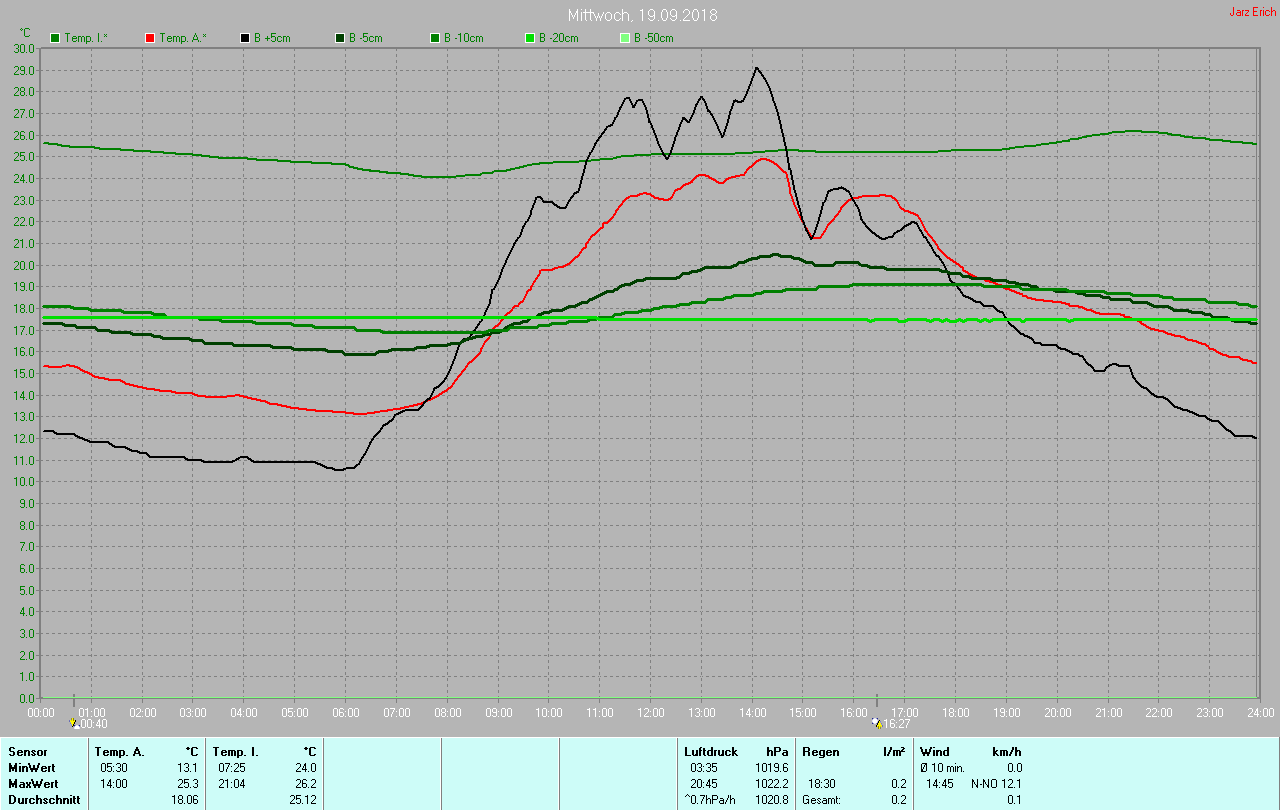The height and width of the screenshot is (810, 1280).
Task: Click the 'l/m²' unit header
Action: pos(894,752)
